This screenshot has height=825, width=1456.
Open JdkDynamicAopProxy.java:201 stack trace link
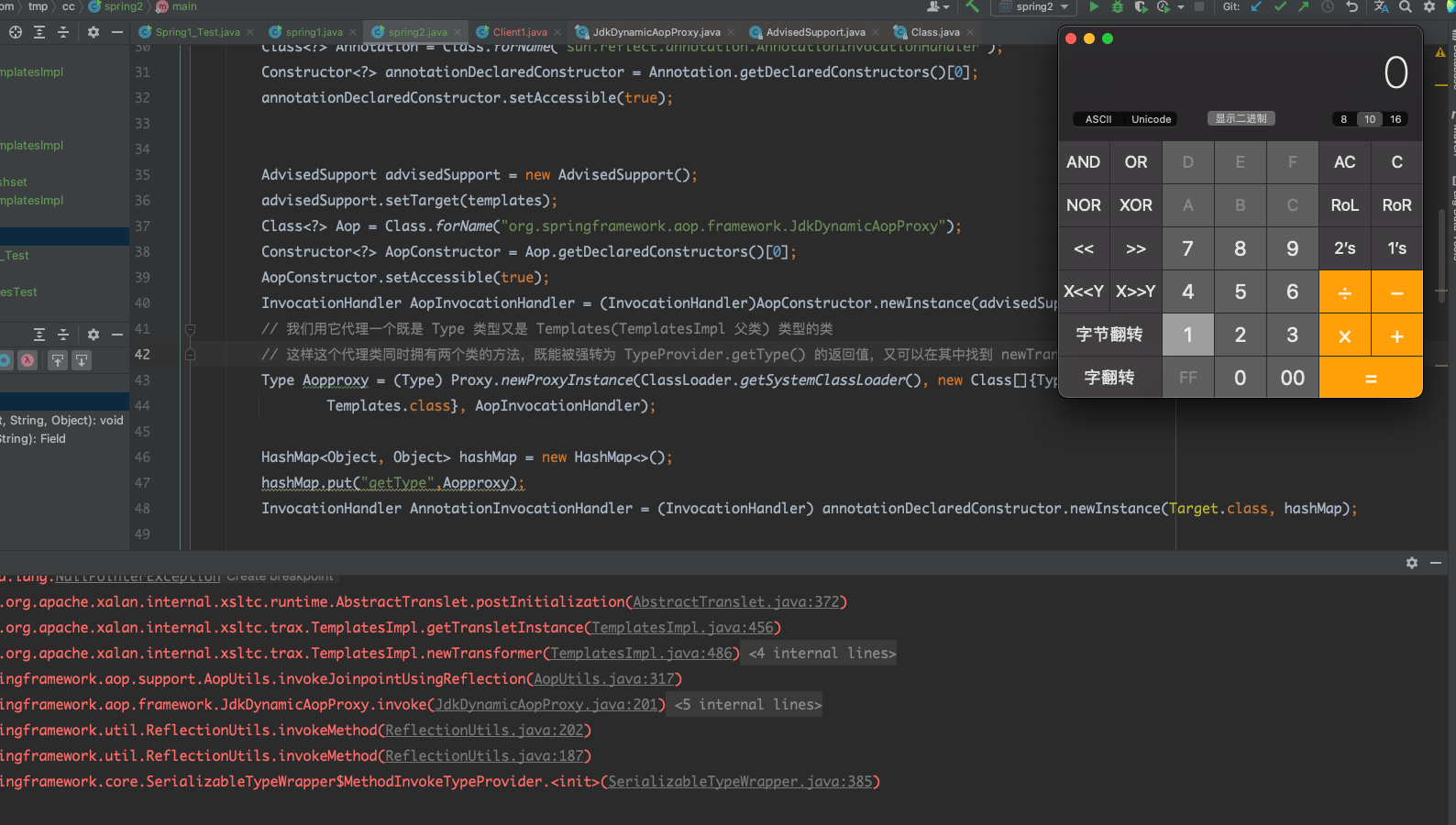(546, 705)
